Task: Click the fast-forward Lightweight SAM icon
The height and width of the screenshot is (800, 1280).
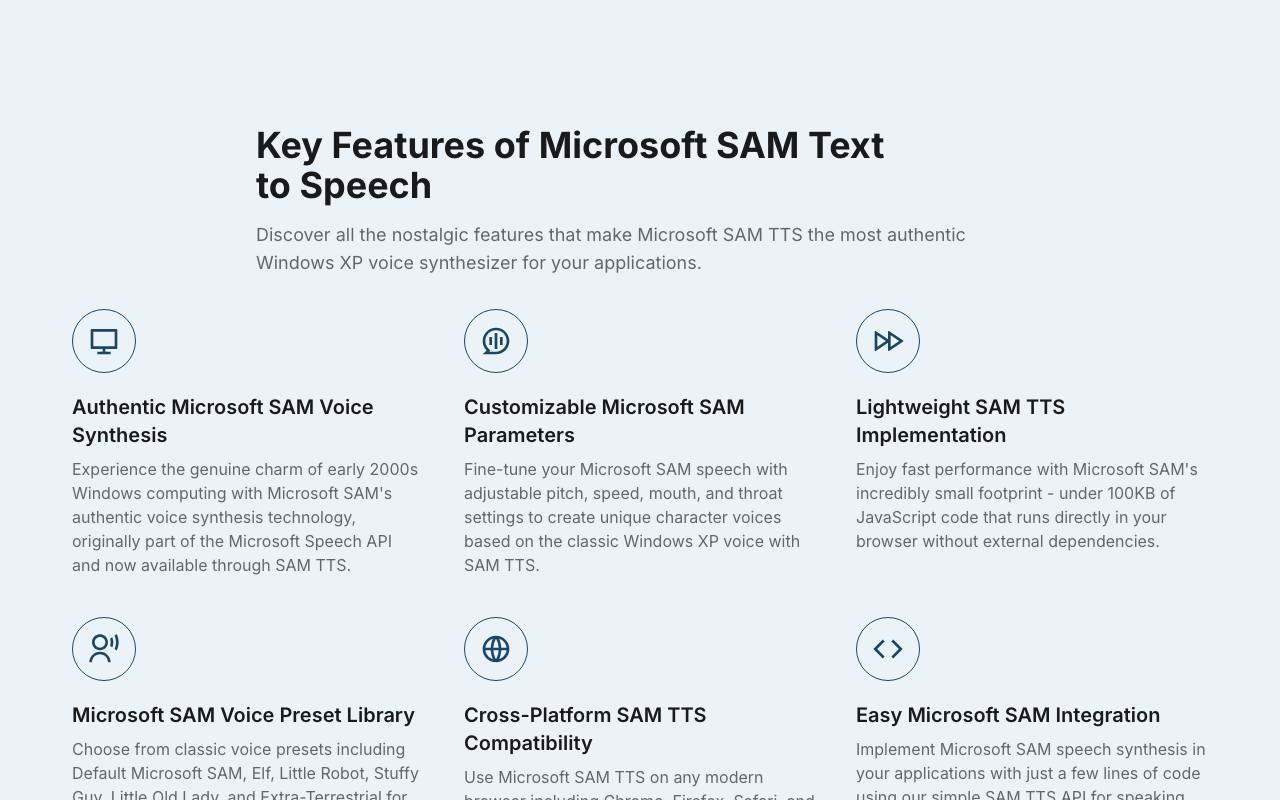Action: coord(888,341)
